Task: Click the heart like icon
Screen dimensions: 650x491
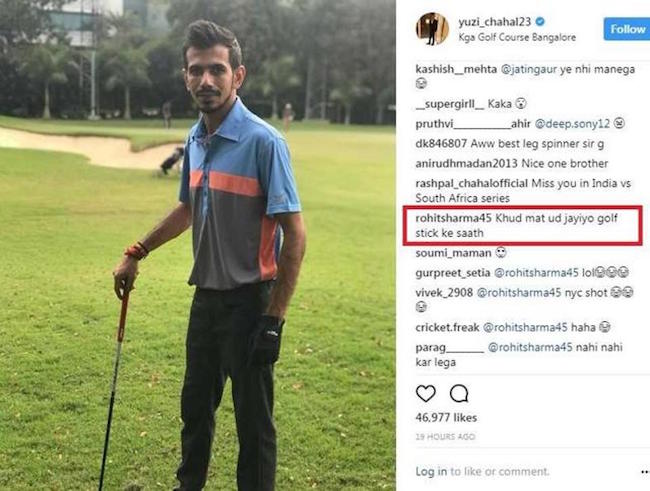Action: coord(425,394)
